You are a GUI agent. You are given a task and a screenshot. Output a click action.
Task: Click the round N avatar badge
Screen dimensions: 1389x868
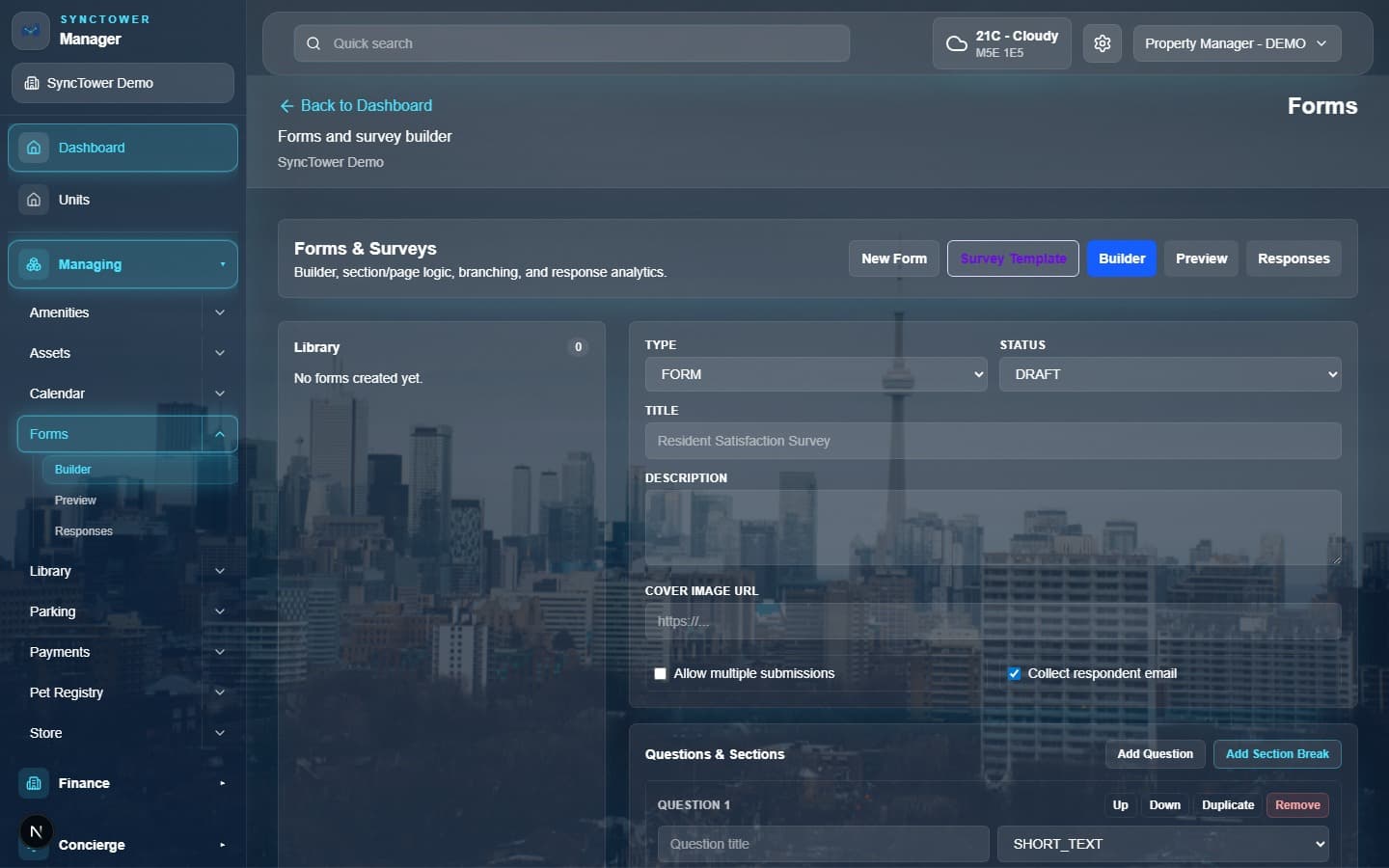(37, 831)
